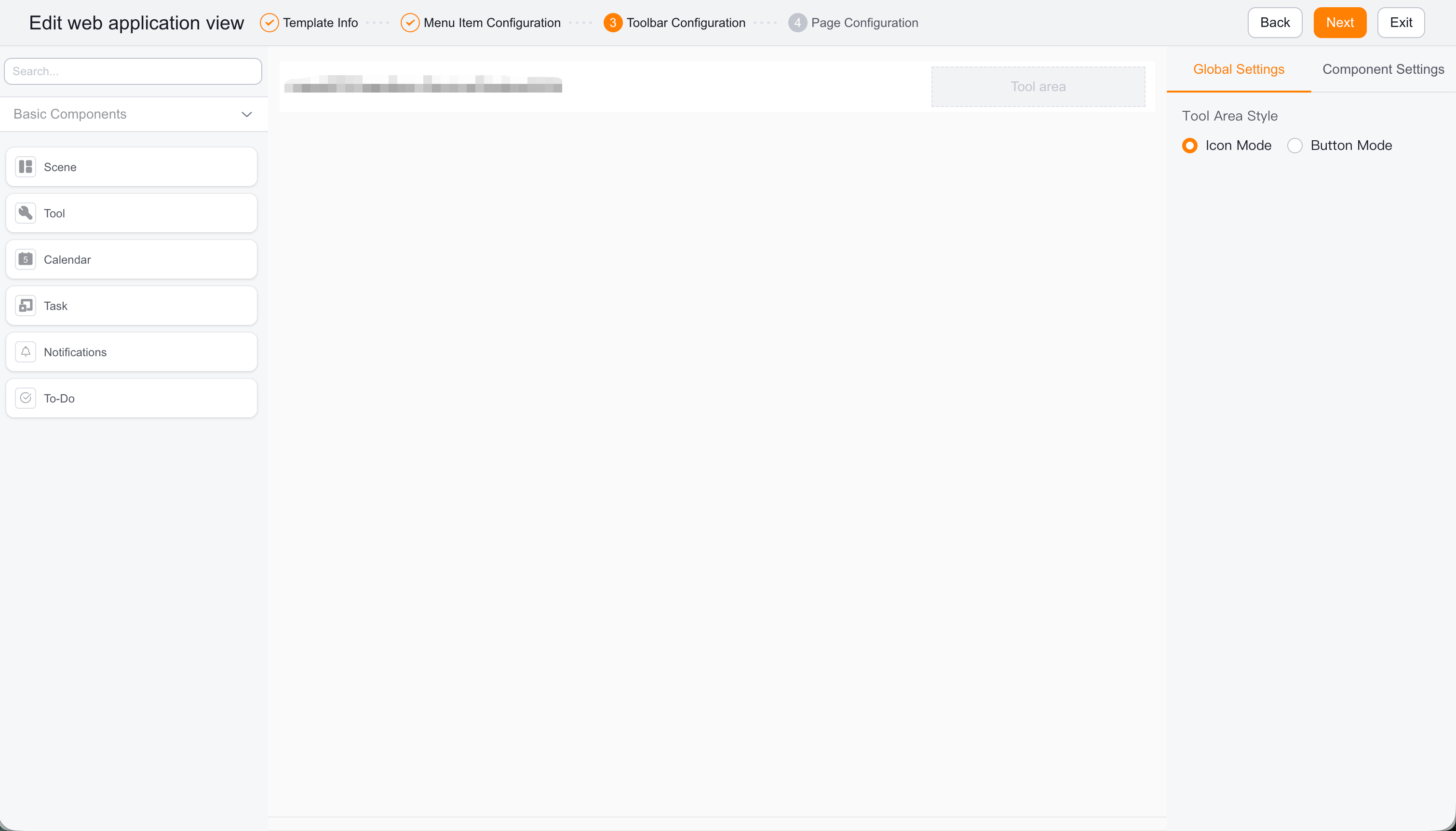Screen dimensions: 1456x831
Task: Click the step 4 Page Configuration badge
Action: tap(797, 23)
